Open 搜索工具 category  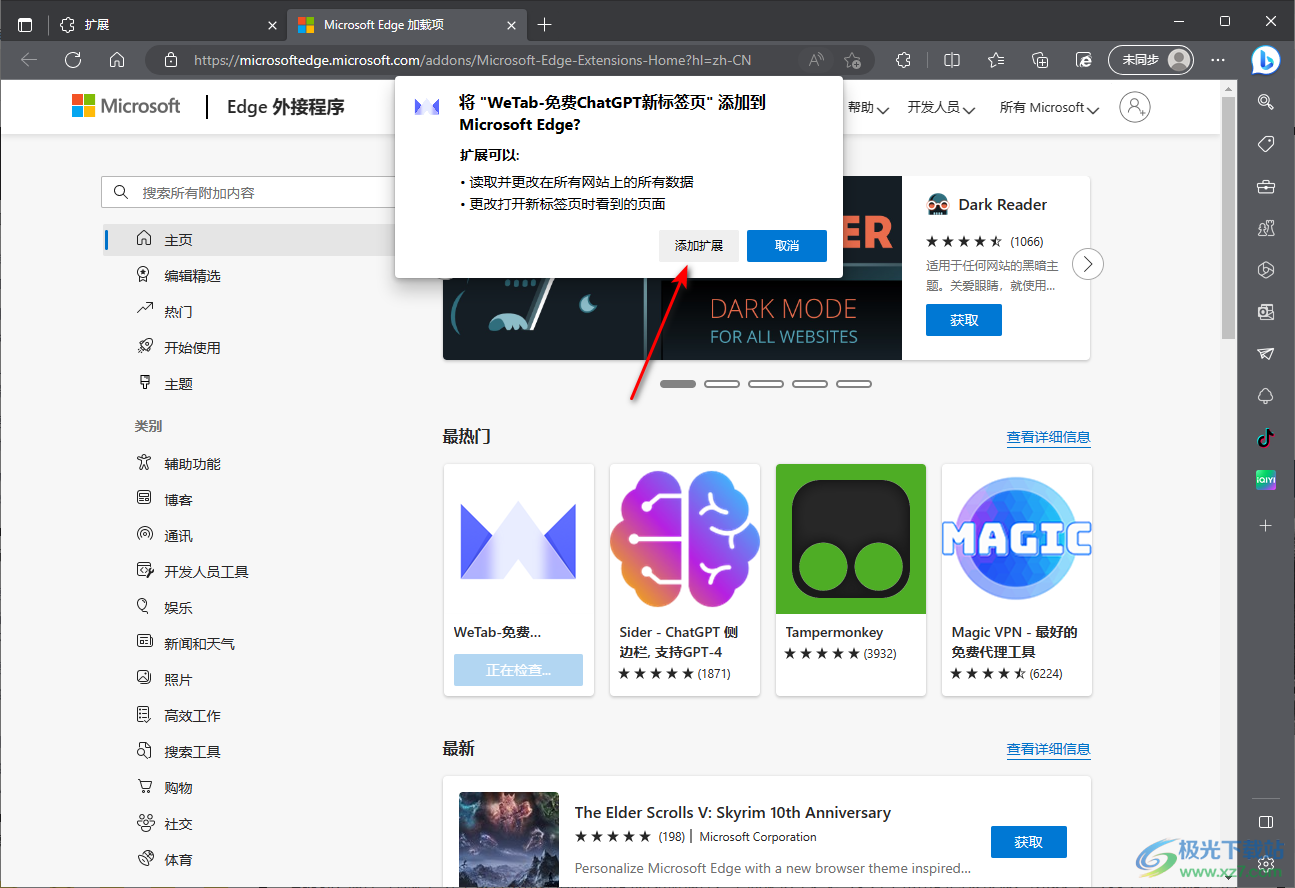click(x=192, y=752)
